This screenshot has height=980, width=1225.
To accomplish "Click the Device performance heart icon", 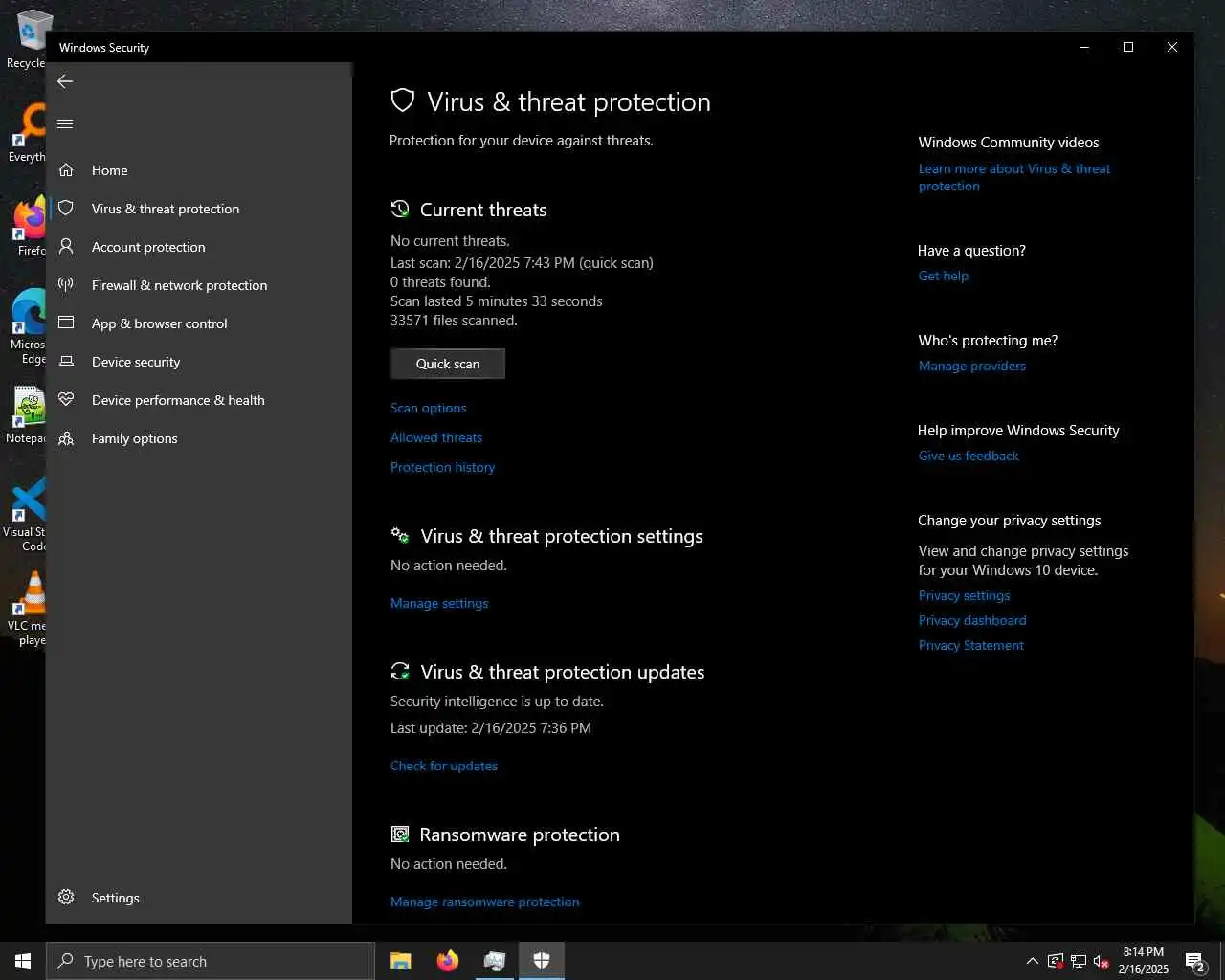I will (x=66, y=399).
